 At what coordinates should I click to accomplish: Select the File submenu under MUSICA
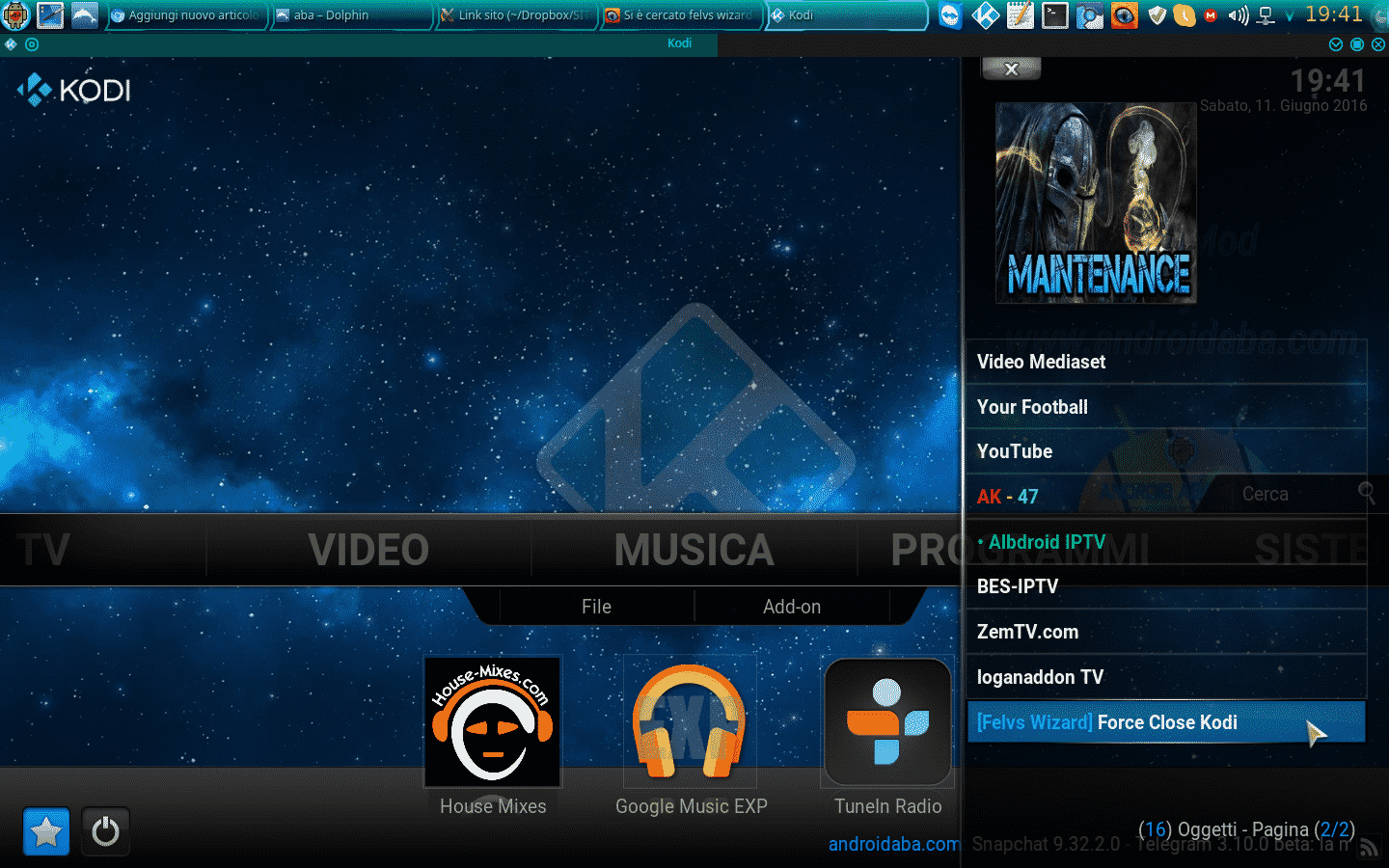pyautogui.click(x=596, y=607)
